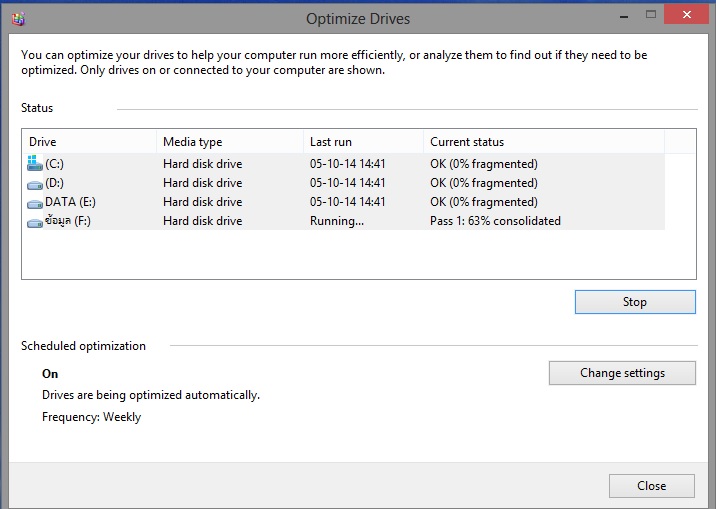Close the dialog with the Close button

point(652,486)
